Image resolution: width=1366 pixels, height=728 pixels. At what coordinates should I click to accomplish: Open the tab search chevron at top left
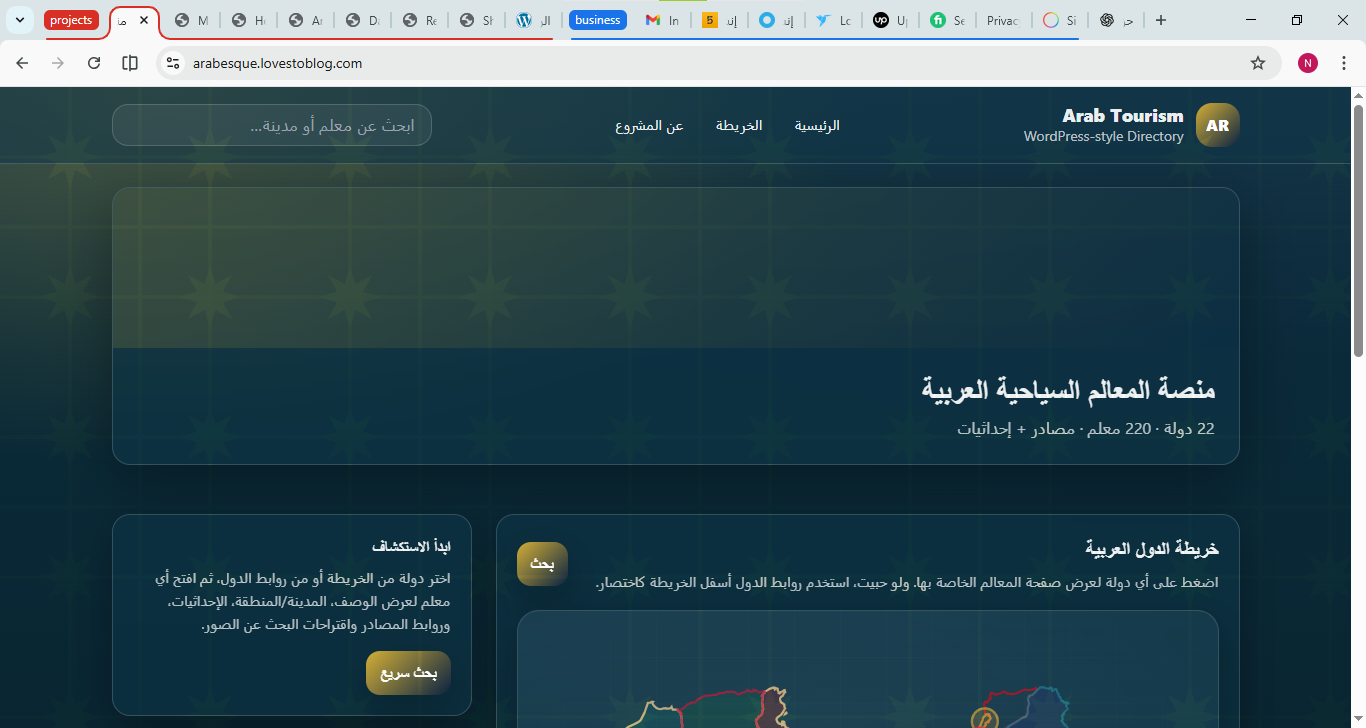[x=18, y=19]
